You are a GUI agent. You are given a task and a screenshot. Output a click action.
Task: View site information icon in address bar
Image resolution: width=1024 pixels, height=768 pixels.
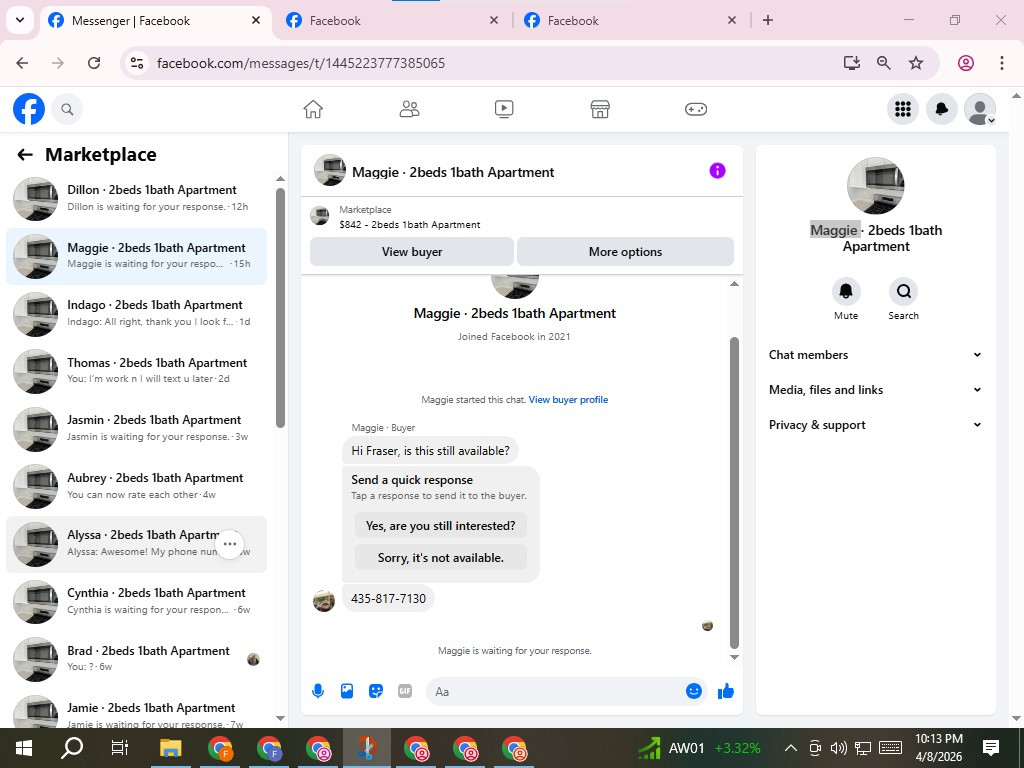(x=136, y=63)
